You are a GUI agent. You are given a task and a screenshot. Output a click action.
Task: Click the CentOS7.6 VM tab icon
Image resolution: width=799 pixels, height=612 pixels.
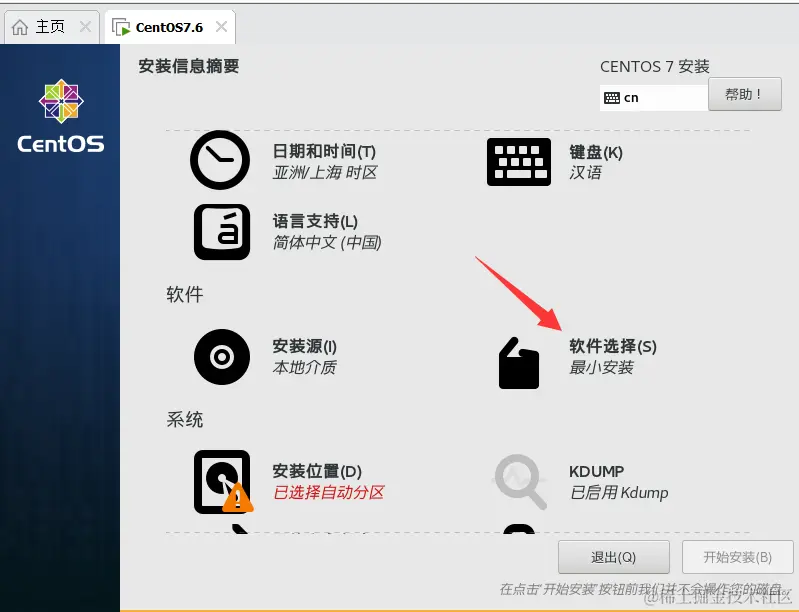[x=121, y=27]
